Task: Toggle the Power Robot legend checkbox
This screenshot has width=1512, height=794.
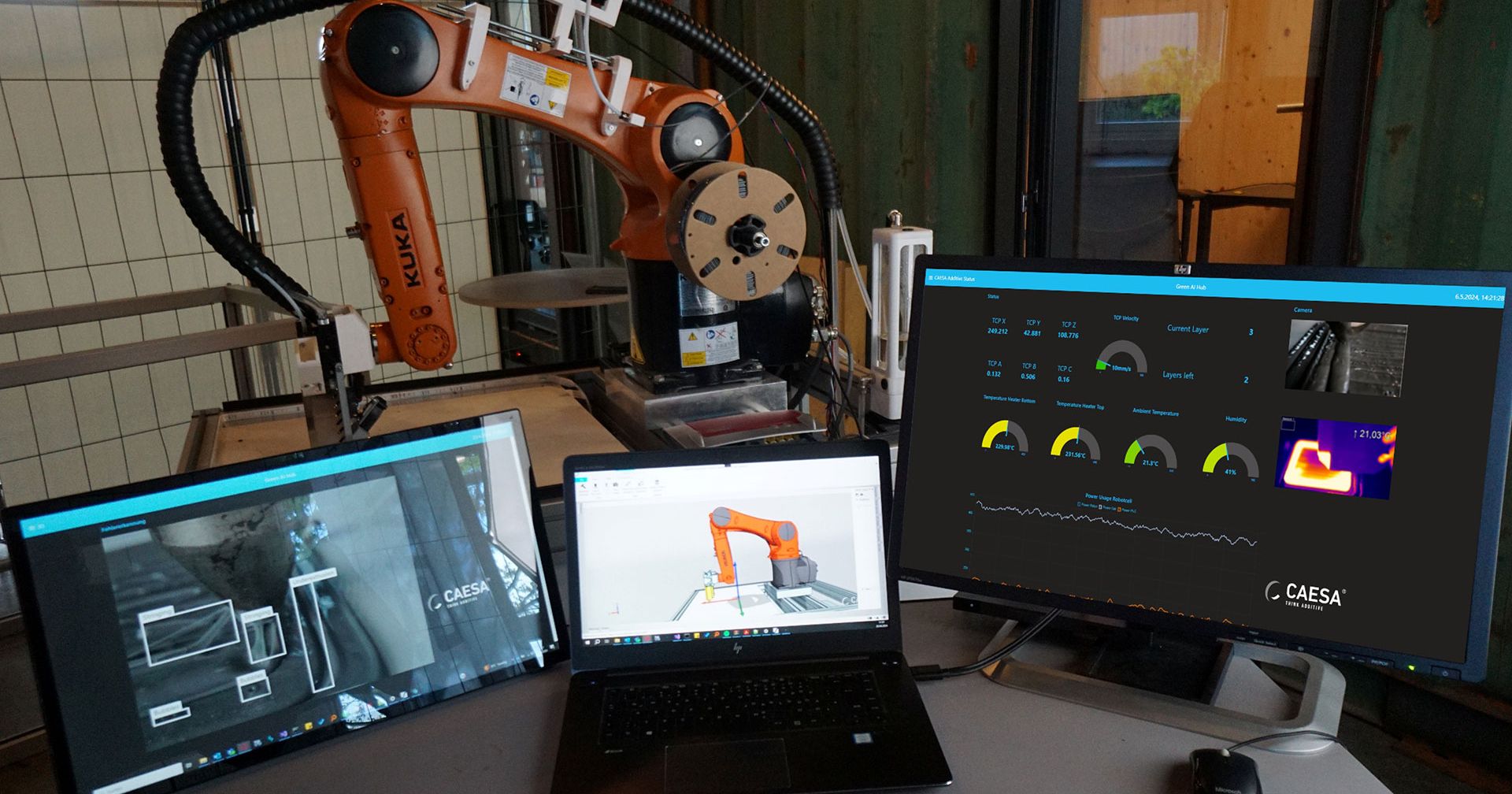Action: (x=1080, y=505)
